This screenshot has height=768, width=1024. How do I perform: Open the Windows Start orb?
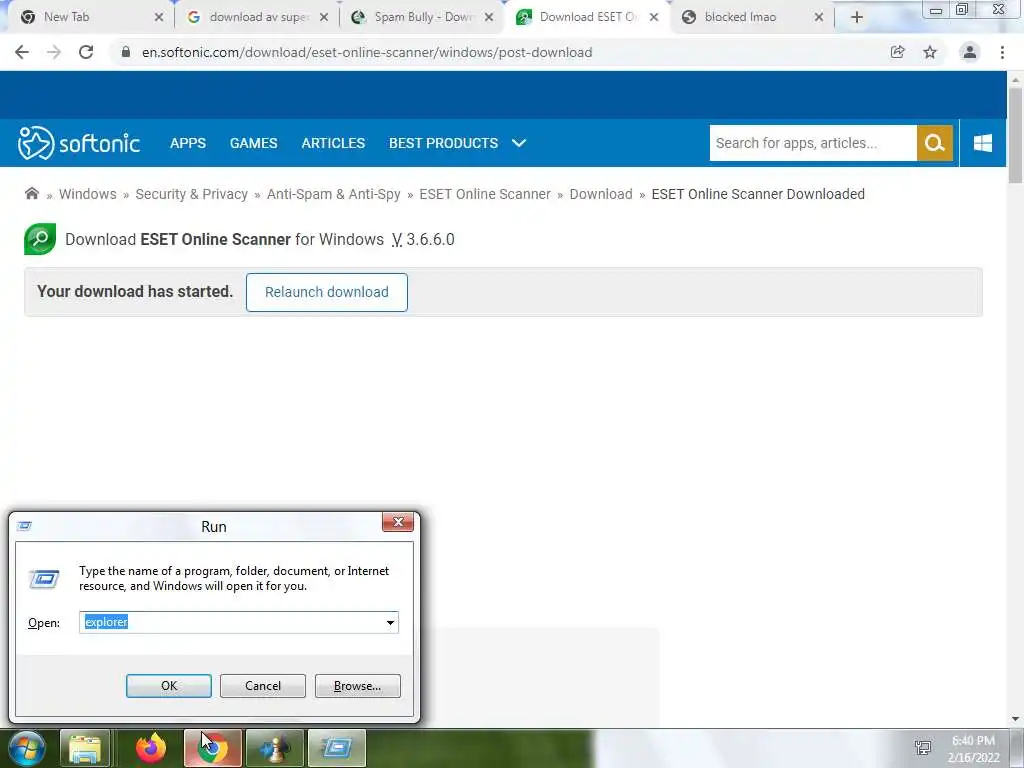coord(27,748)
